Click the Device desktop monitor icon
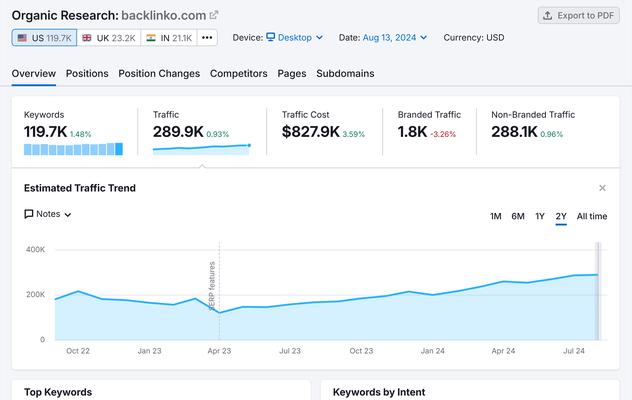 pyautogui.click(x=271, y=37)
